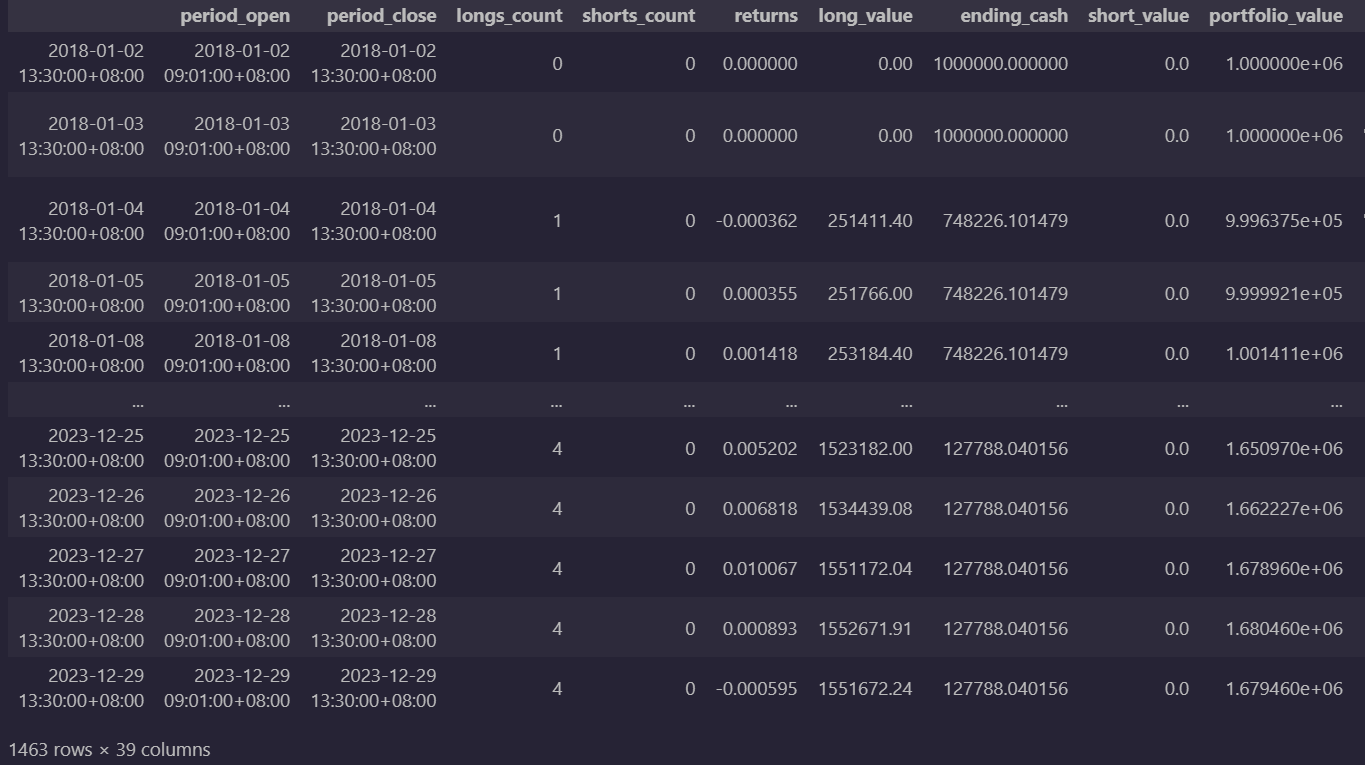Click the 2018-01-02 row index label
Image resolution: width=1365 pixels, height=765 pixels.
click(x=81, y=63)
